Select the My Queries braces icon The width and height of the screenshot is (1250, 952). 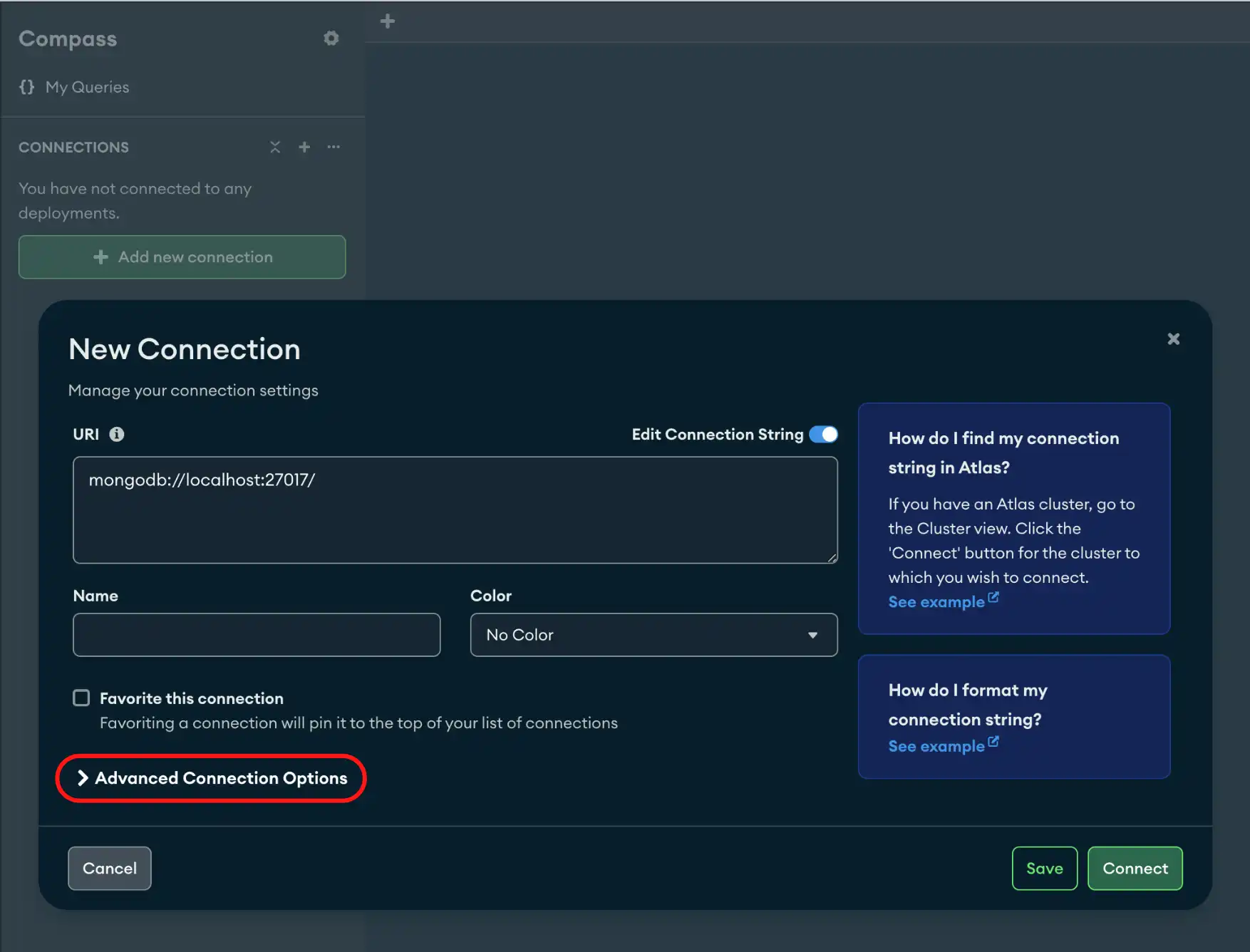[x=26, y=87]
